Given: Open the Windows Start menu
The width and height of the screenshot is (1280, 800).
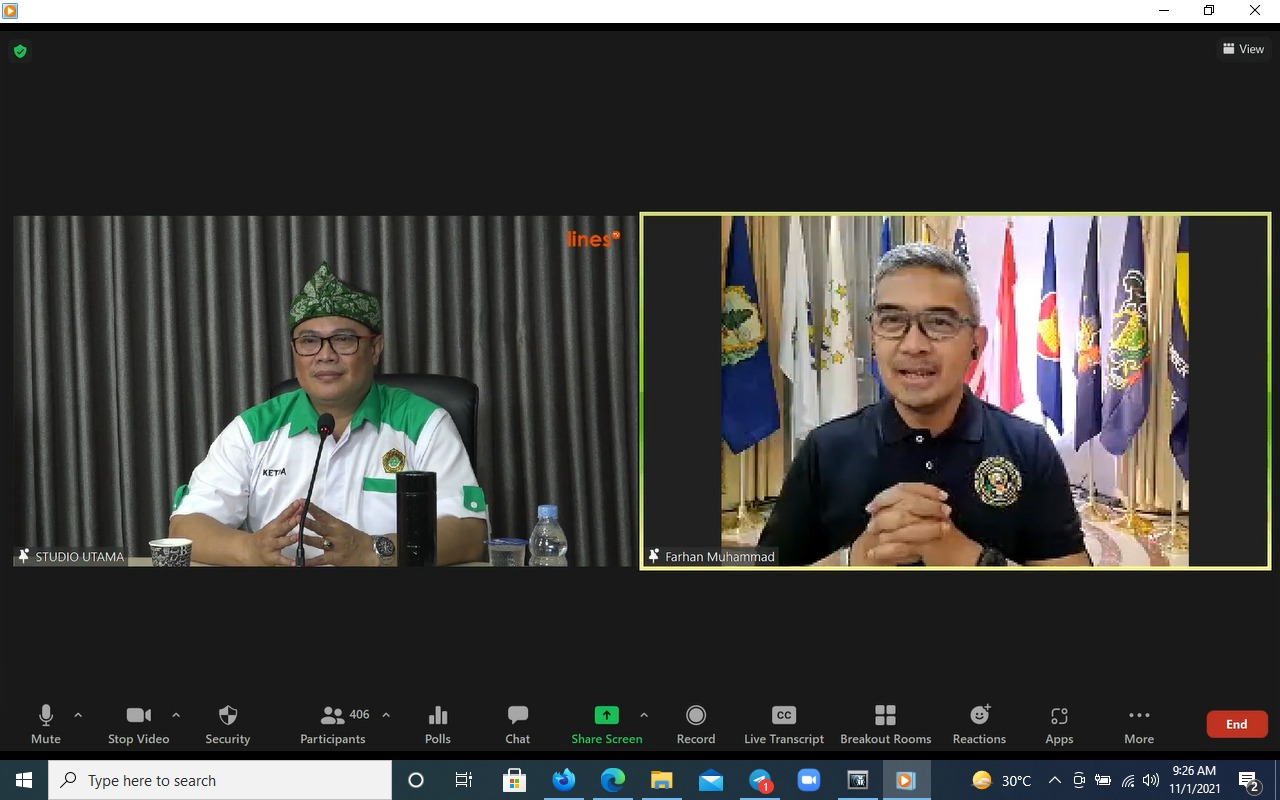Looking at the screenshot, I should (x=24, y=780).
